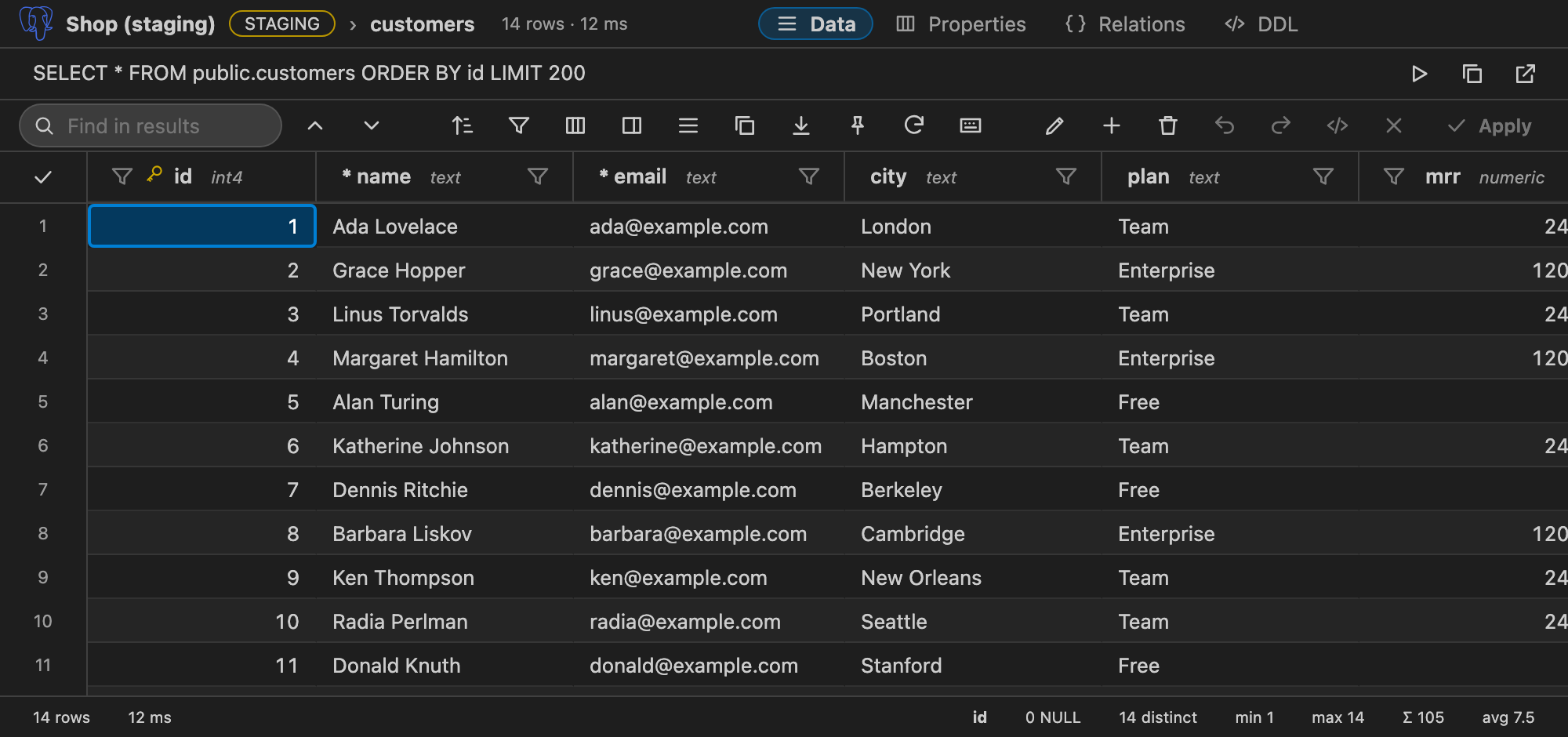Change row density with the lines icon
The image size is (1568, 737).
click(688, 125)
